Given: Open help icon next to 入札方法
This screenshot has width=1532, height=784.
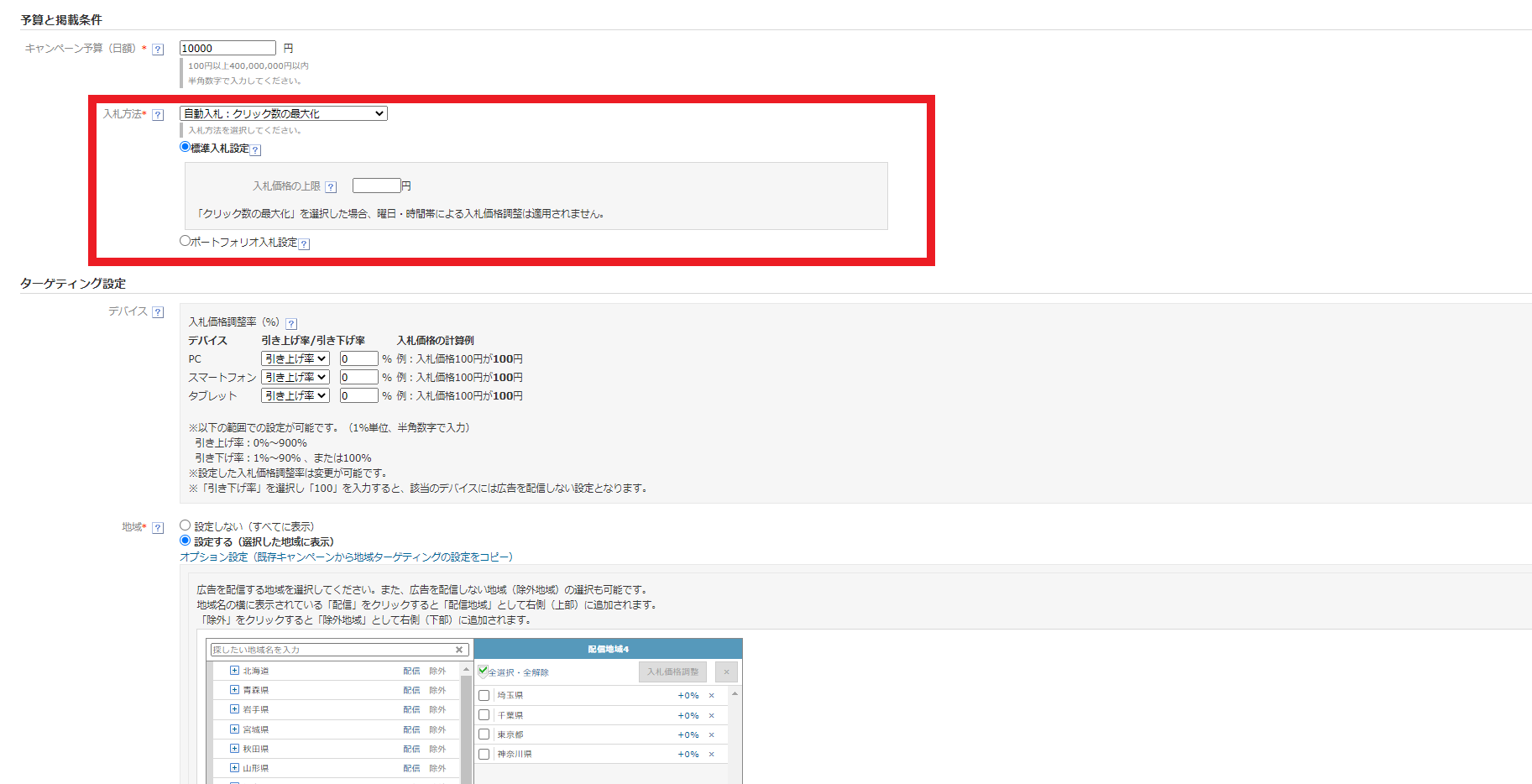Looking at the screenshot, I should (158, 115).
